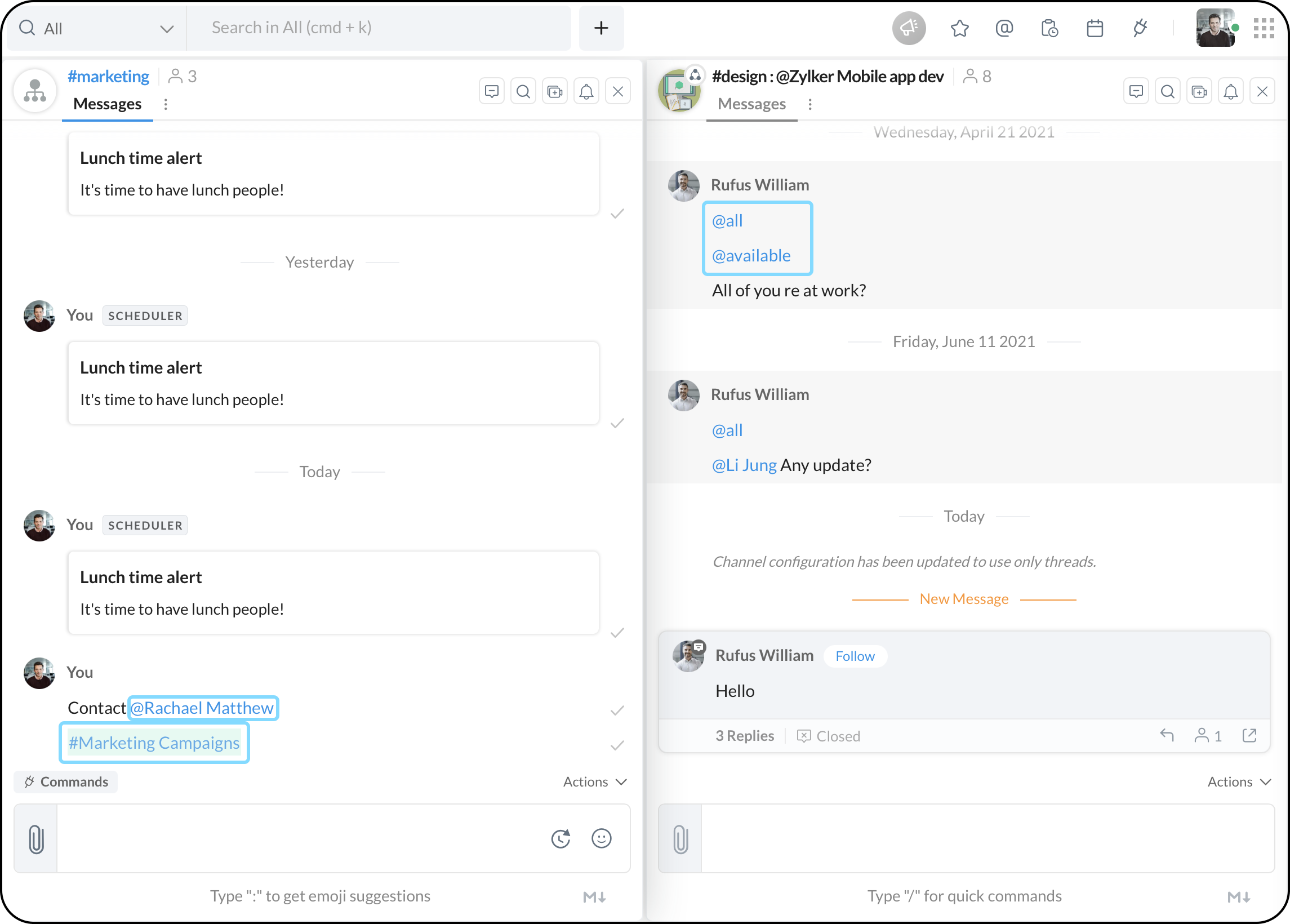1290x924 pixels.
Task: Click attachment paperclip in marketing chat
Action: pos(36,839)
